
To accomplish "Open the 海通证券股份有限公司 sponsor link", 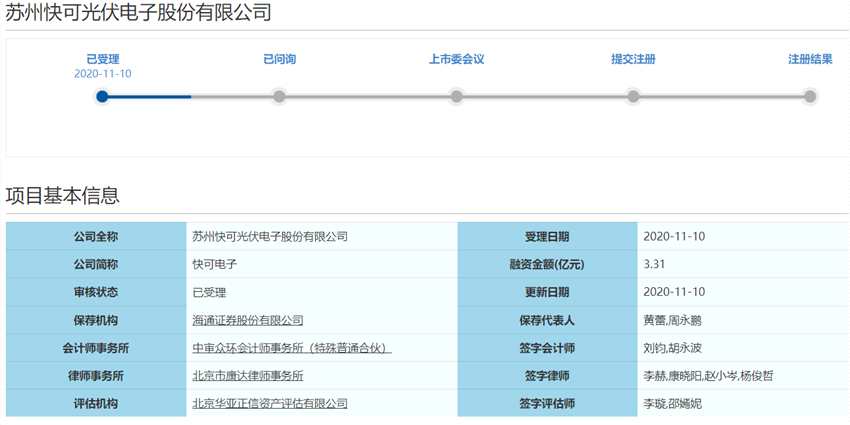I will (248, 320).
